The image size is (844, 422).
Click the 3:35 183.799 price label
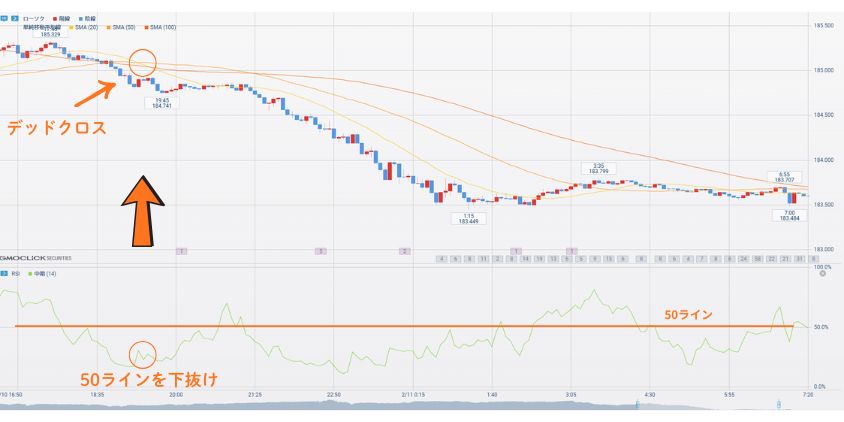pos(598,169)
